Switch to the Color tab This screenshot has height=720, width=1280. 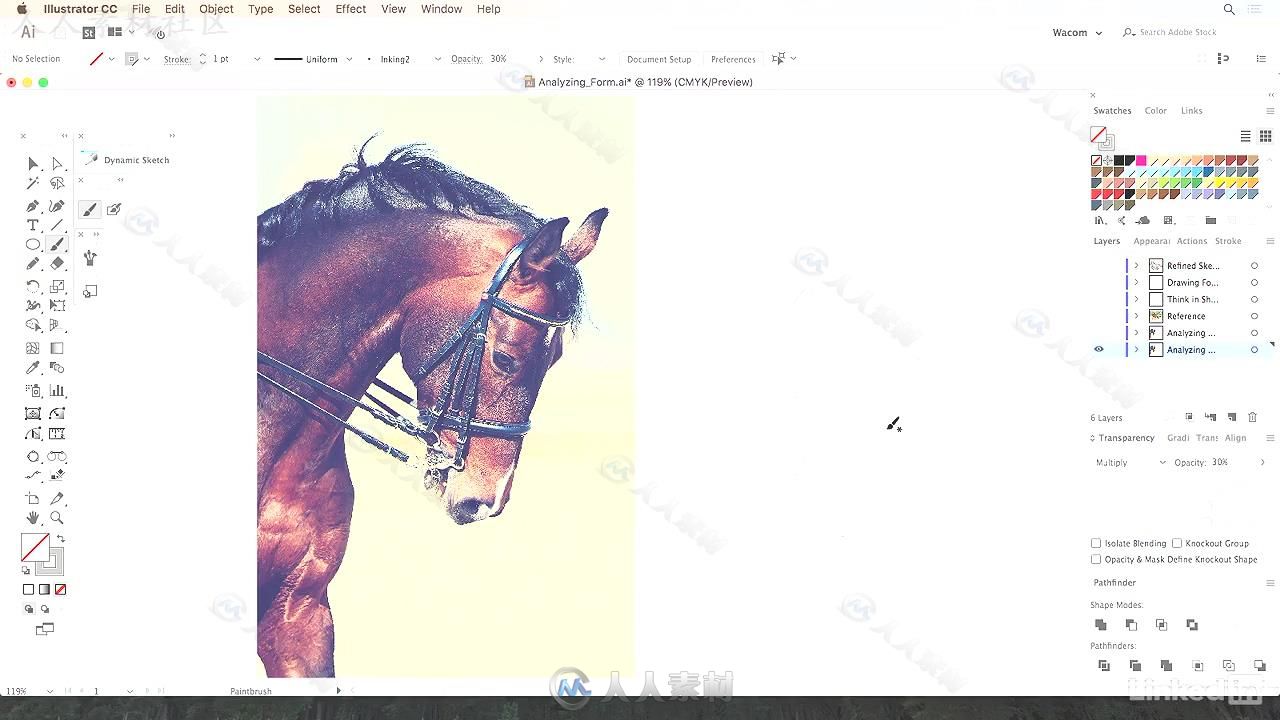click(1156, 111)
